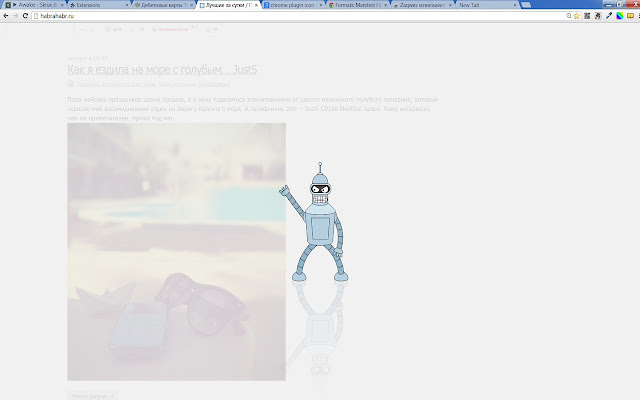Click the blurred pool and sunglasses article photo
This screenshot has height=400, width=640.
click(x=176, y=252)
